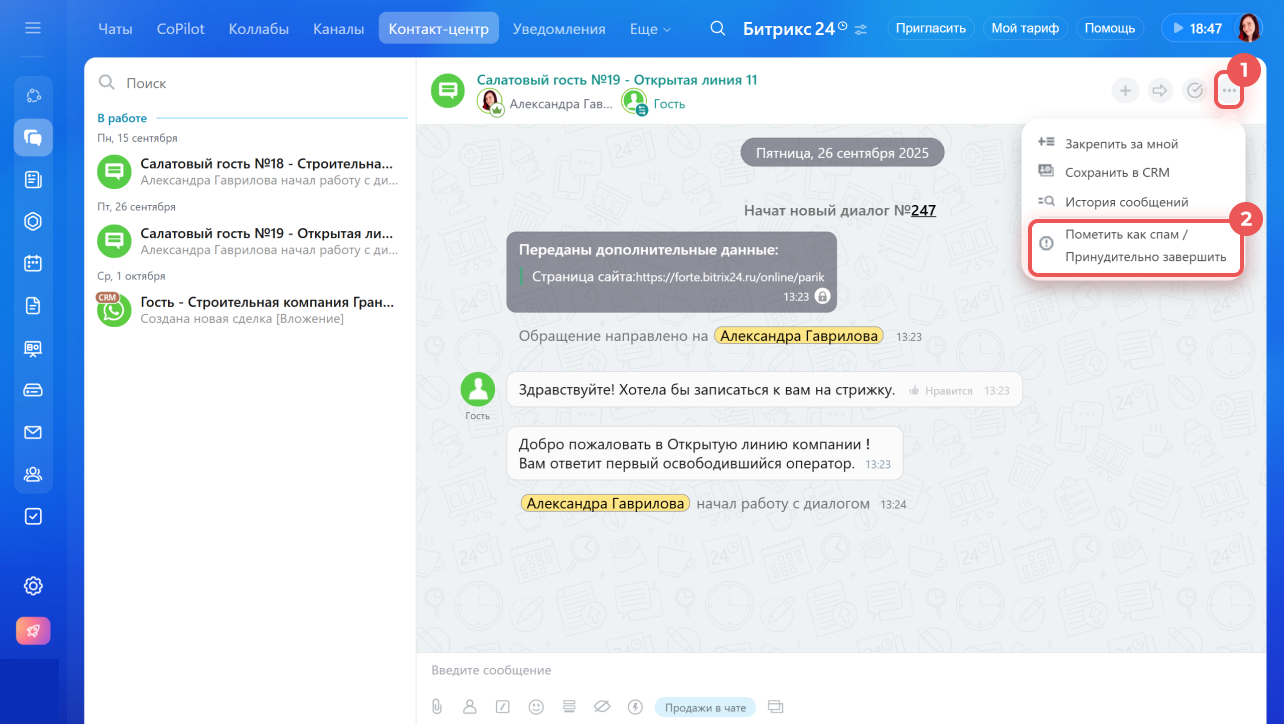
Task: Finish dialog using the checkmark icon
Action: [1194, 91]
